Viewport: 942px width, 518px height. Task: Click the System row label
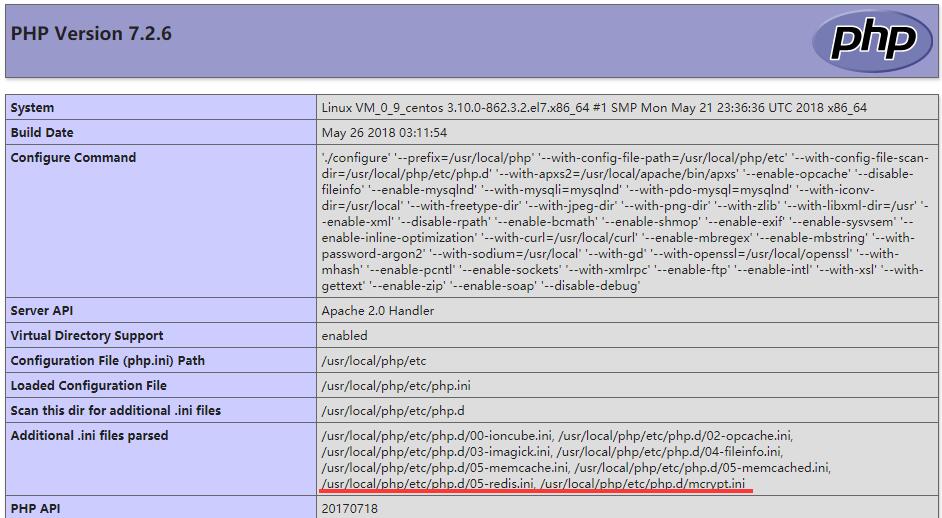pos(32,108)
